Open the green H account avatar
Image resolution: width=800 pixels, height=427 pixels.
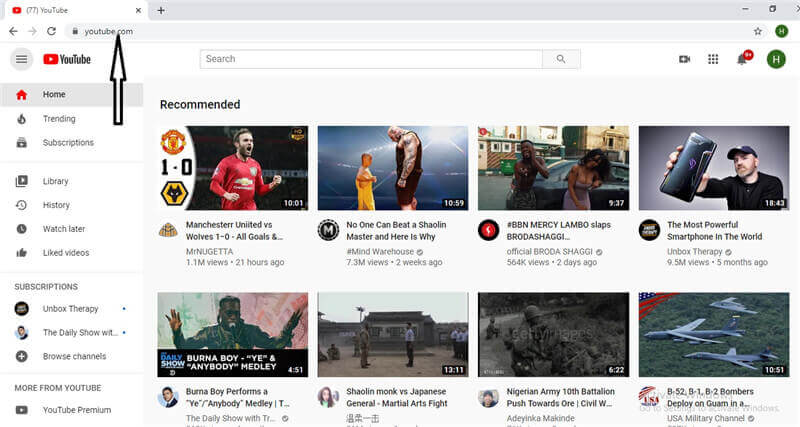coord(775,59)
